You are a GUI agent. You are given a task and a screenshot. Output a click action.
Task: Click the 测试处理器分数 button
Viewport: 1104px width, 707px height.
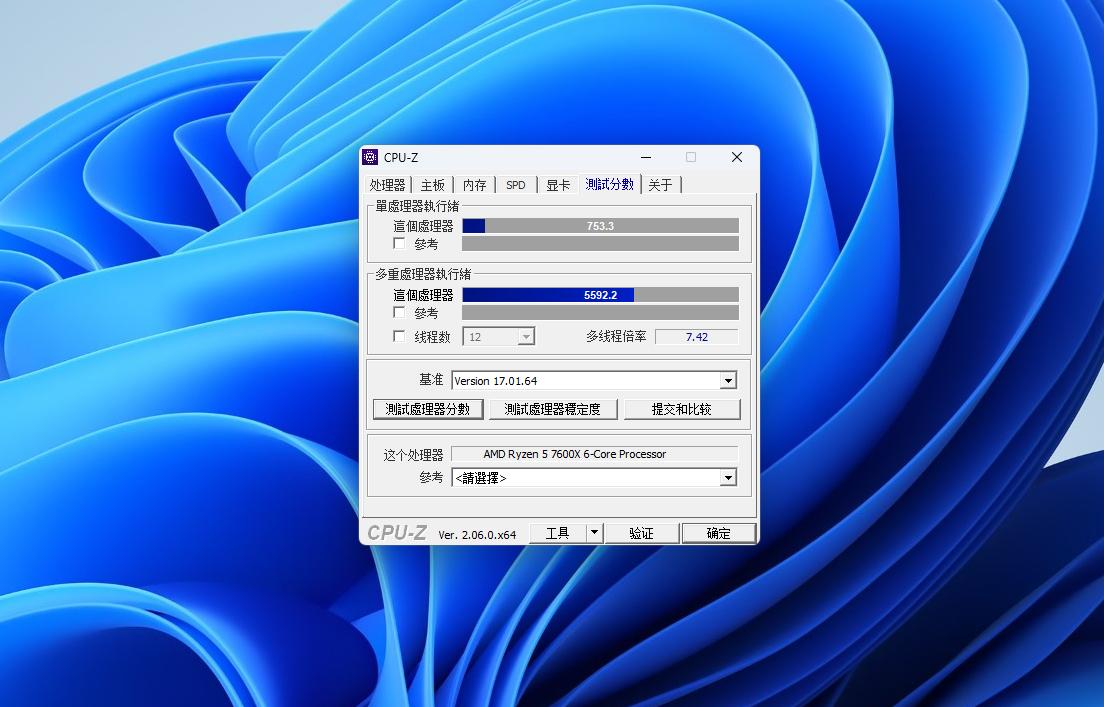pos(428,409)
